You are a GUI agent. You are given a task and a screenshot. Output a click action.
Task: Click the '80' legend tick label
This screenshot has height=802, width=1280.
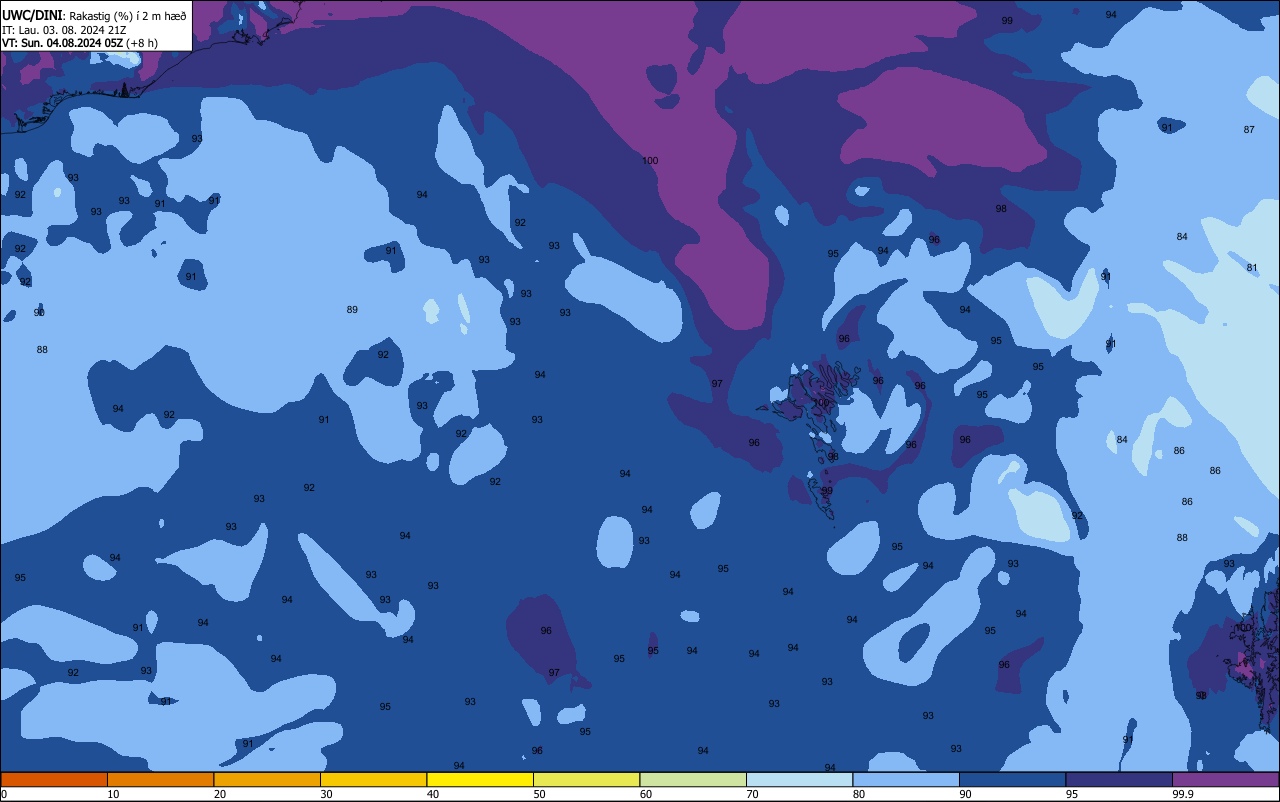[x=859, y=794]
